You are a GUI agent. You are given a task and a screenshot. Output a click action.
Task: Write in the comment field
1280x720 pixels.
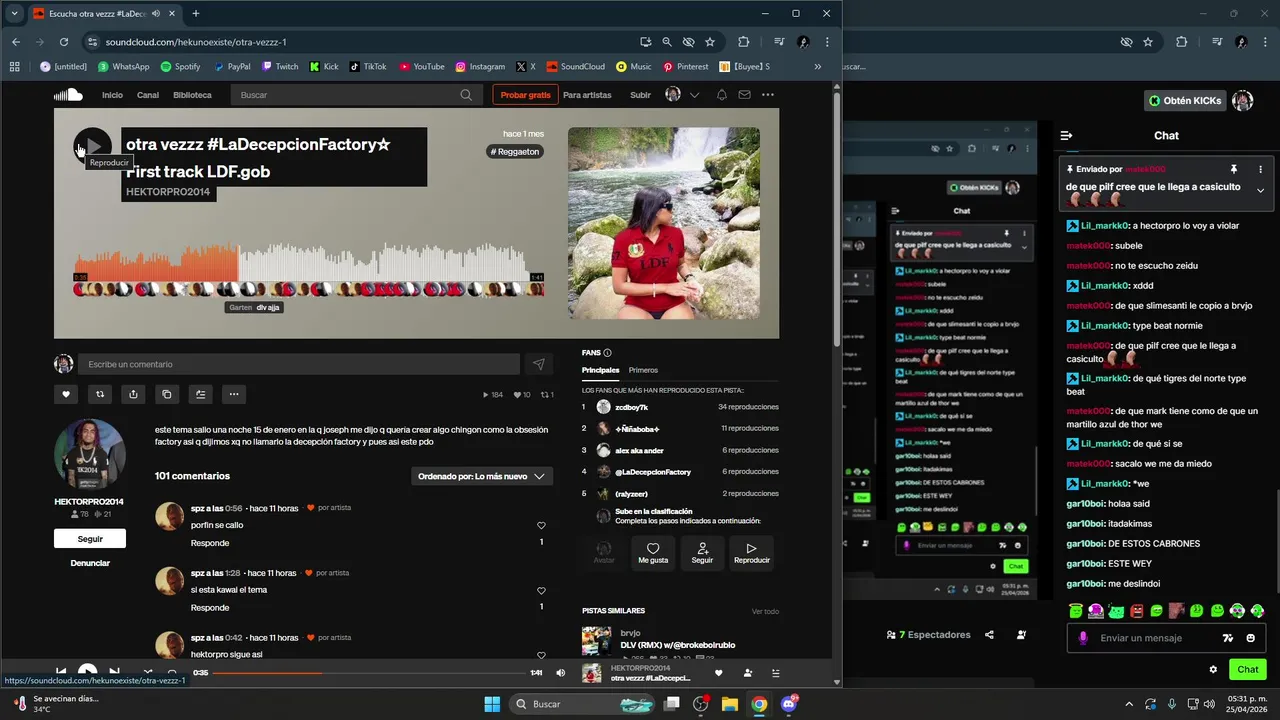point(299,364)
